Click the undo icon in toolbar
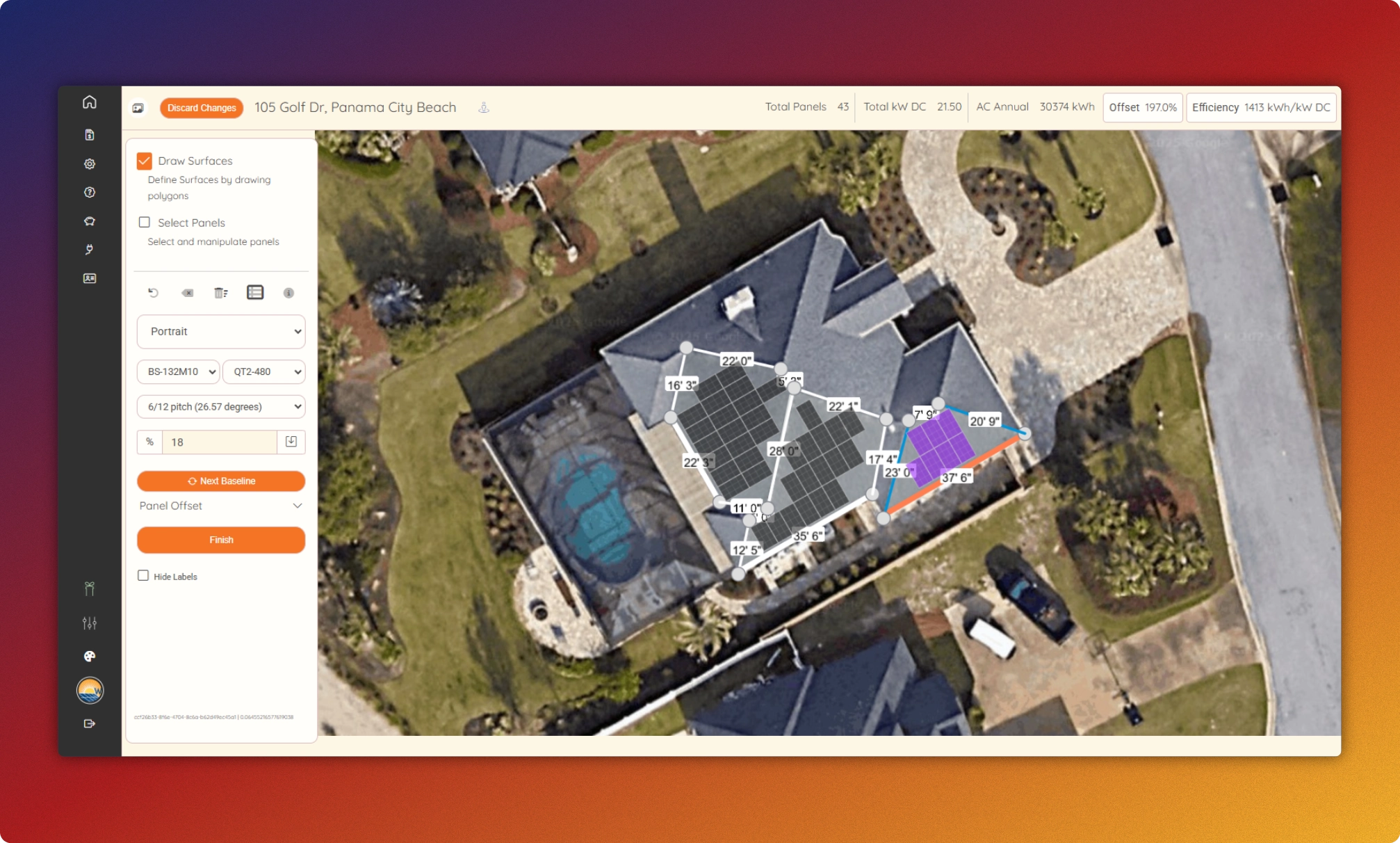1400x843 pixels. click(x=153, y=292)
